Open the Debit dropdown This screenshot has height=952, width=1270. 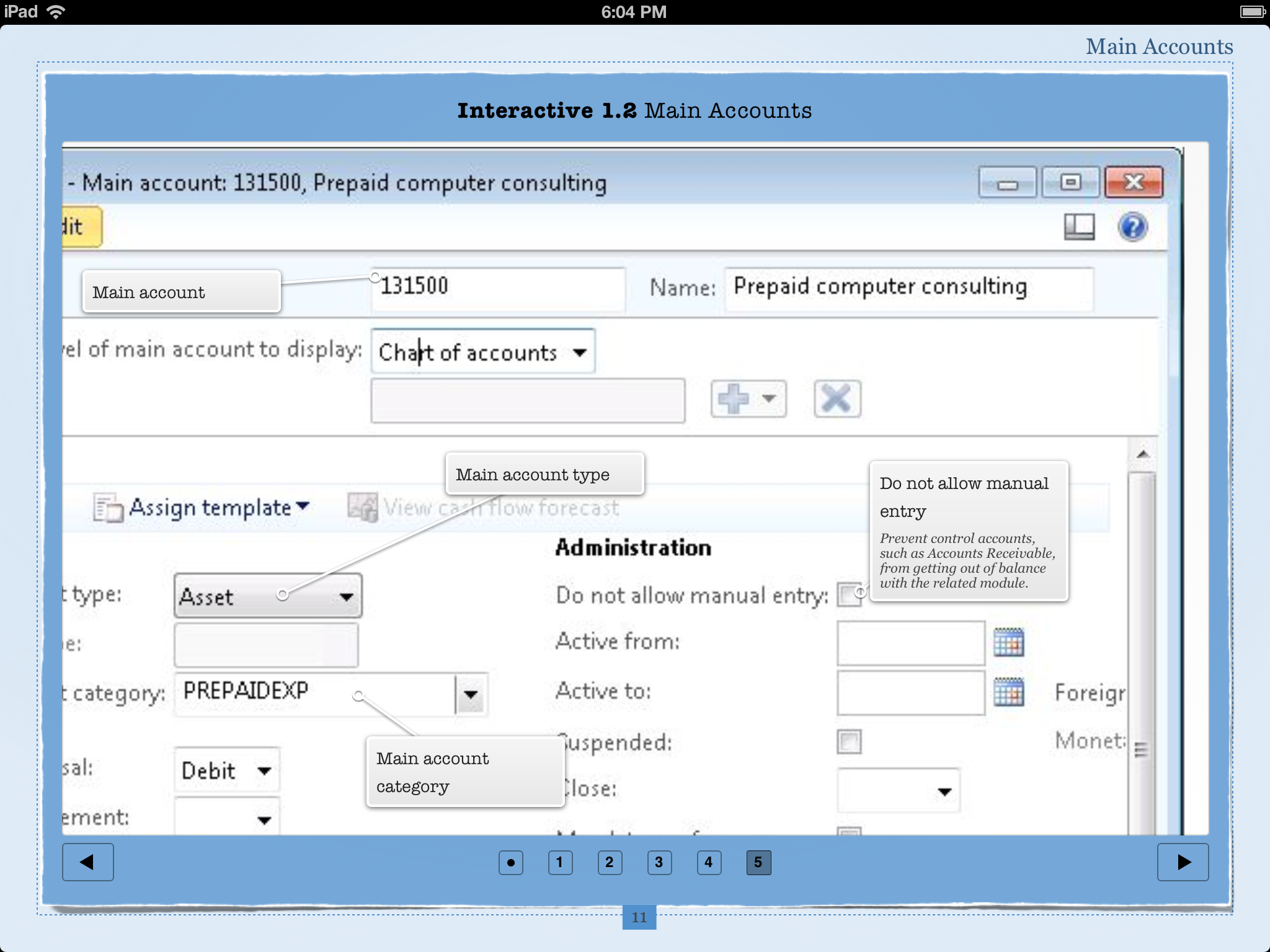click(264, 770)
